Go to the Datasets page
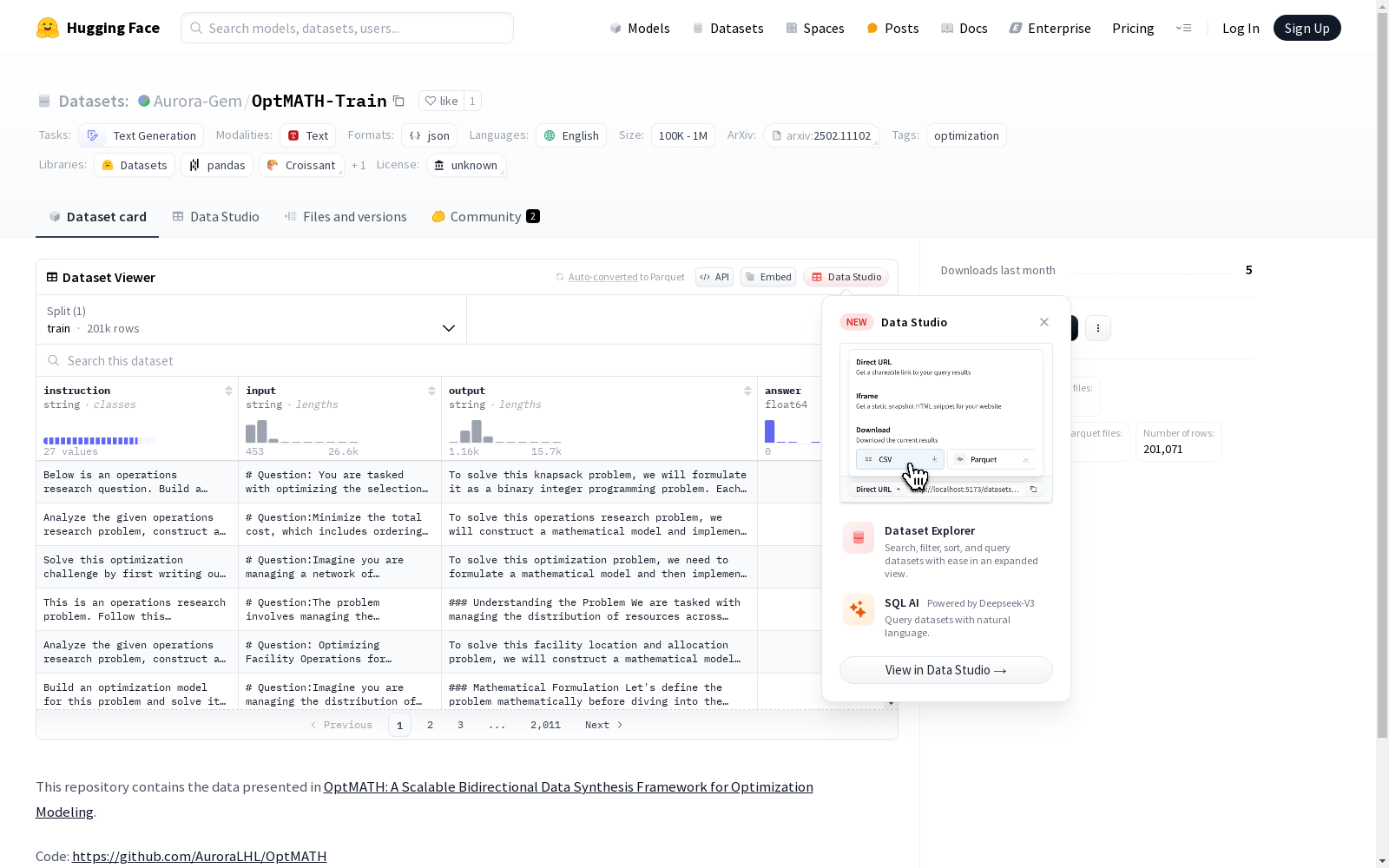The width and height of the screenshot is (1389, 868). click(x=727, y=28)
